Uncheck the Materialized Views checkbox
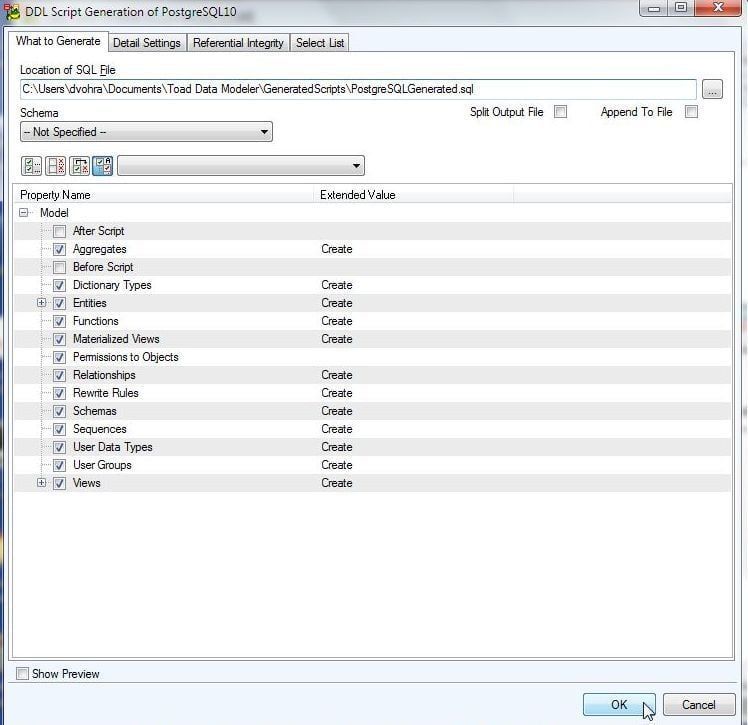Viewport: 748px width, 725px height. tap(59, 339)
